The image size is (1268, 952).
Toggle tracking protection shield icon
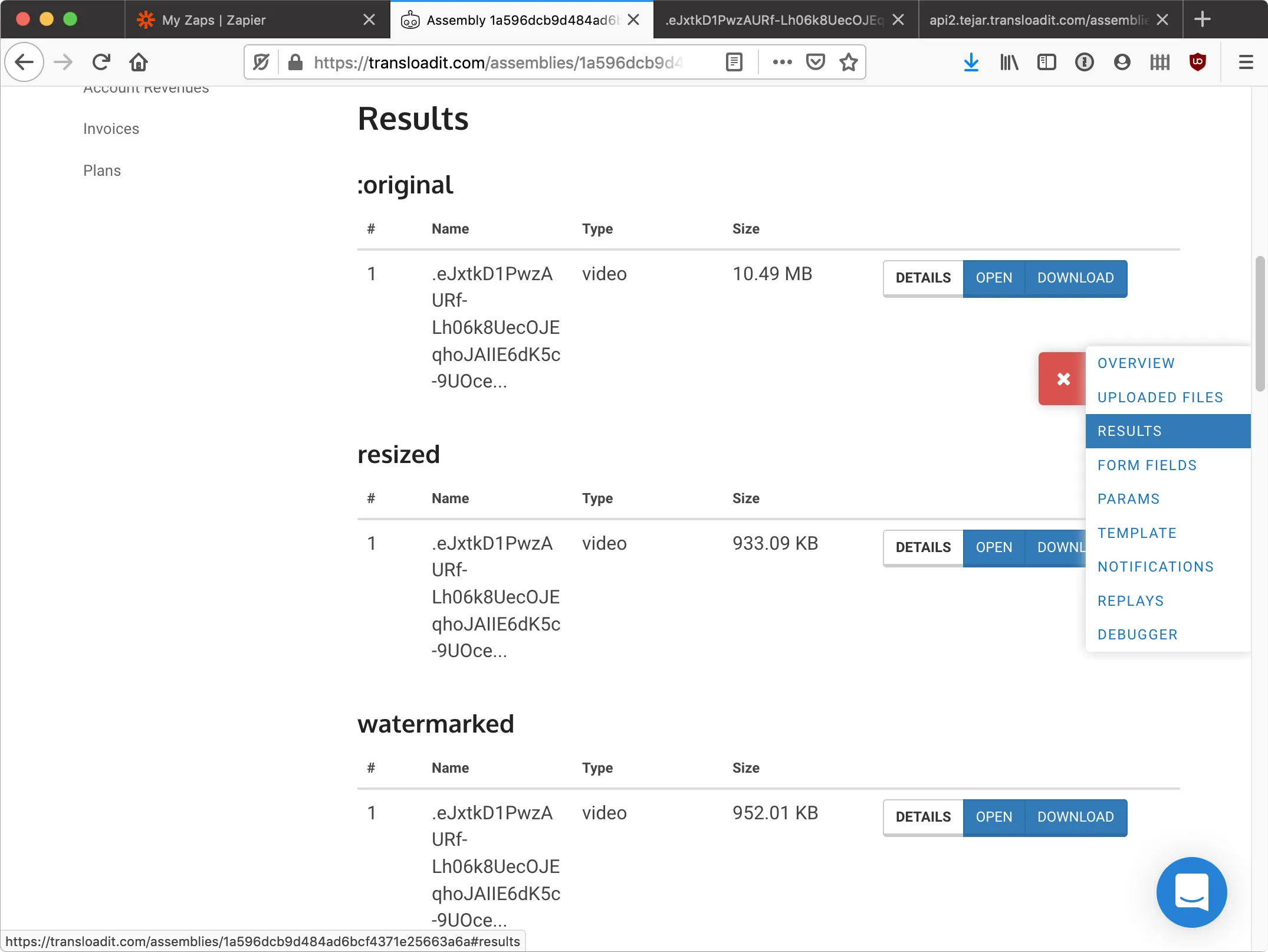261,62
